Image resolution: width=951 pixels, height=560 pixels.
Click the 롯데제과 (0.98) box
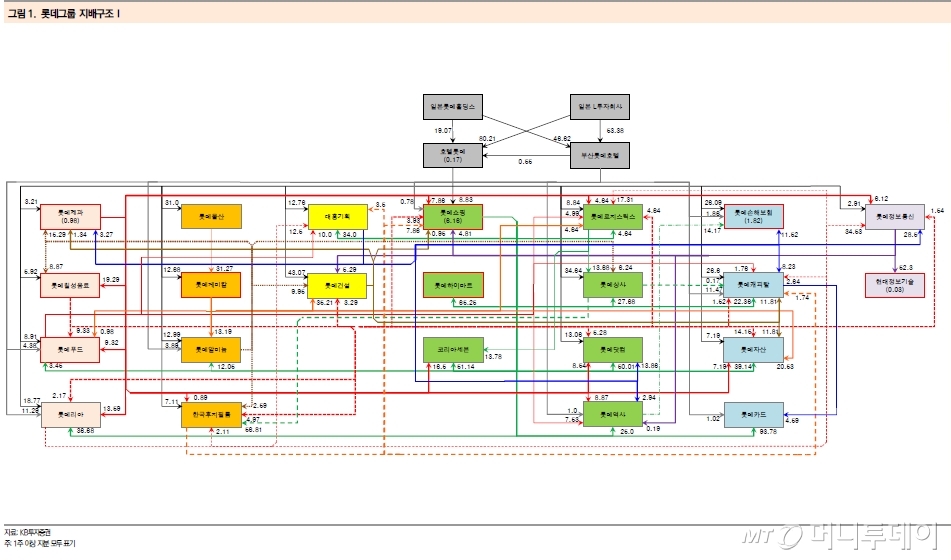coord(72,216)
